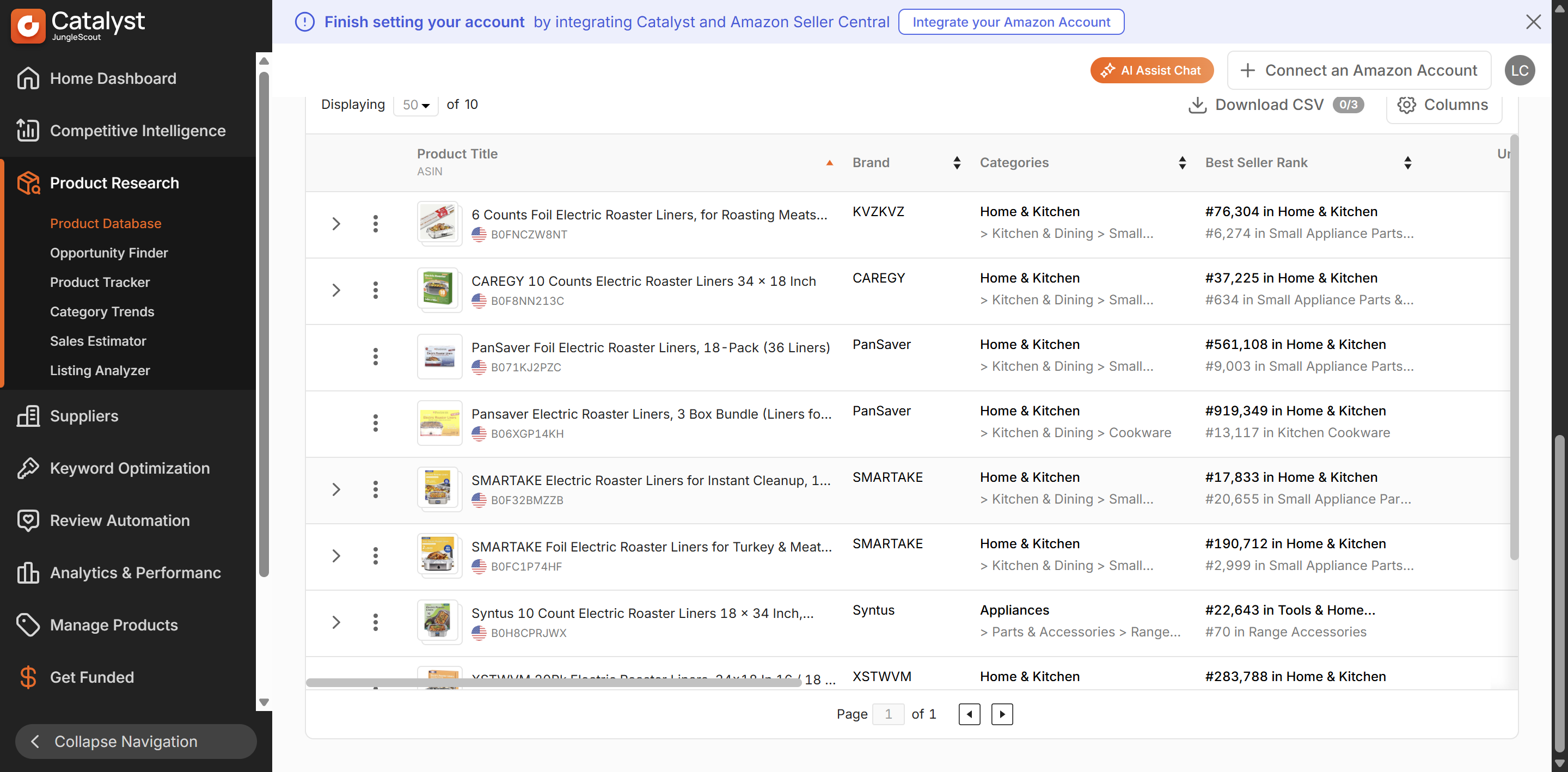Expand the Syntus 10 Count row
The width and height of the screenshot is (1568, 772).
tap(336, 622)
